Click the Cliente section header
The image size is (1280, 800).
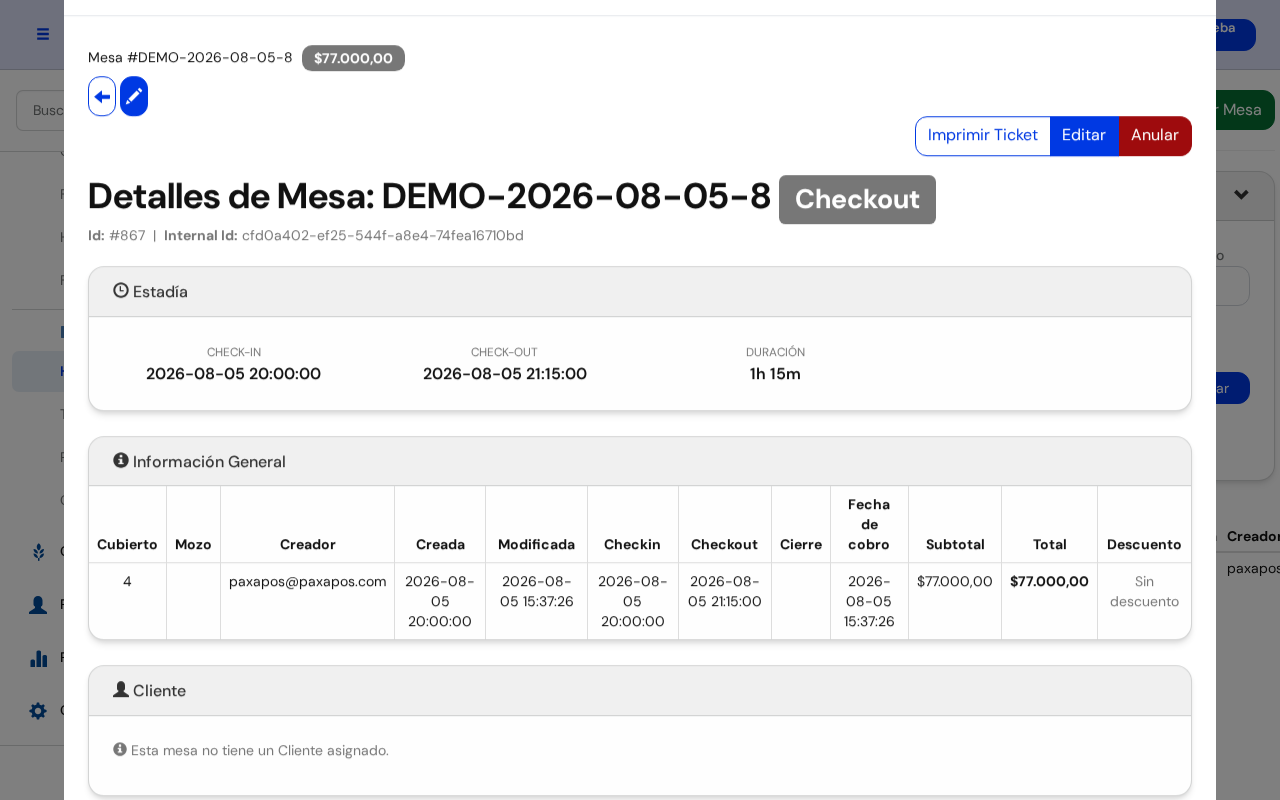pos(640,691)
